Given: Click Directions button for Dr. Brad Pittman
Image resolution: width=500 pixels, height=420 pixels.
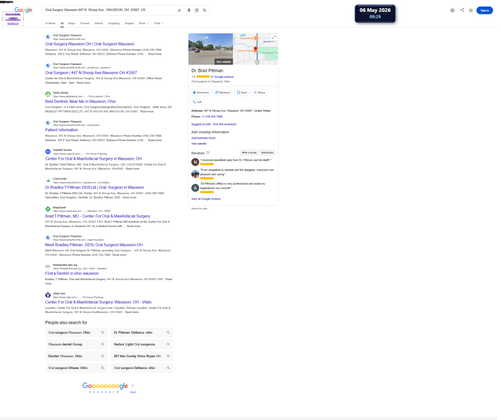Looking at the screenshot, I should pyautogui.click(x=201, y=92).
